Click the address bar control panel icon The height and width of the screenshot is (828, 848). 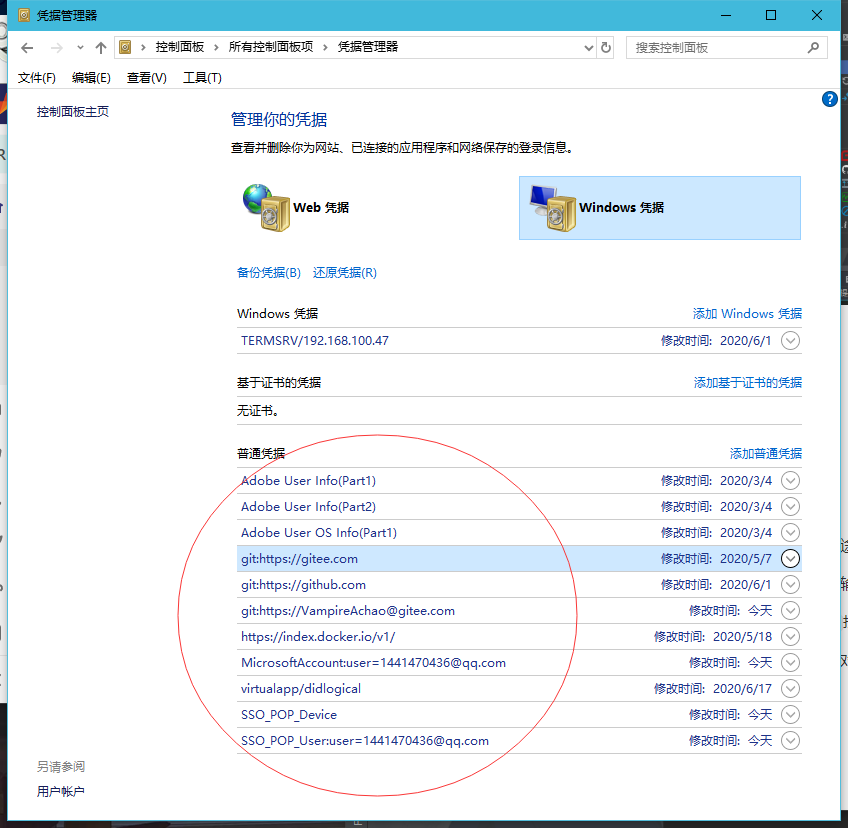click(126, 47)
